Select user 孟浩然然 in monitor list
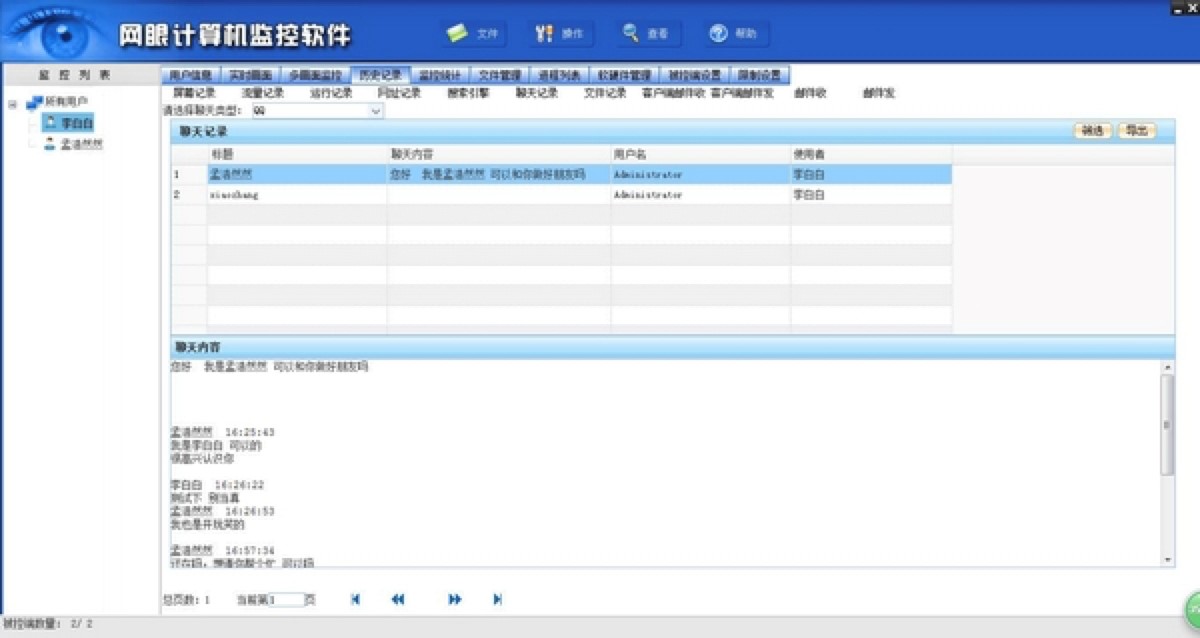The height and width of the screenshot is (638, 1200). (x=80, y=144)
